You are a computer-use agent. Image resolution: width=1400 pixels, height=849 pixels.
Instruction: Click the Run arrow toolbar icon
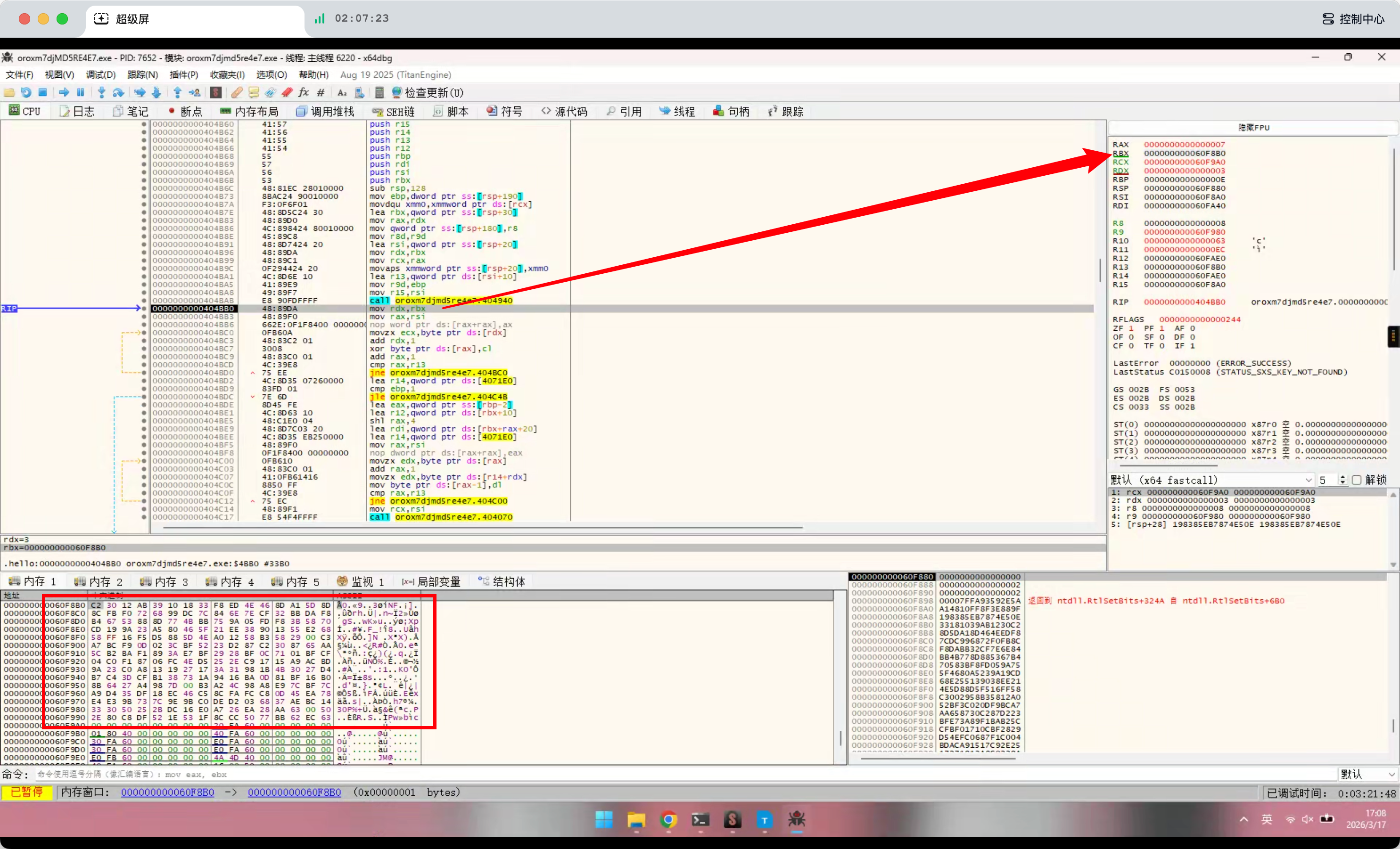click(64, 92)
